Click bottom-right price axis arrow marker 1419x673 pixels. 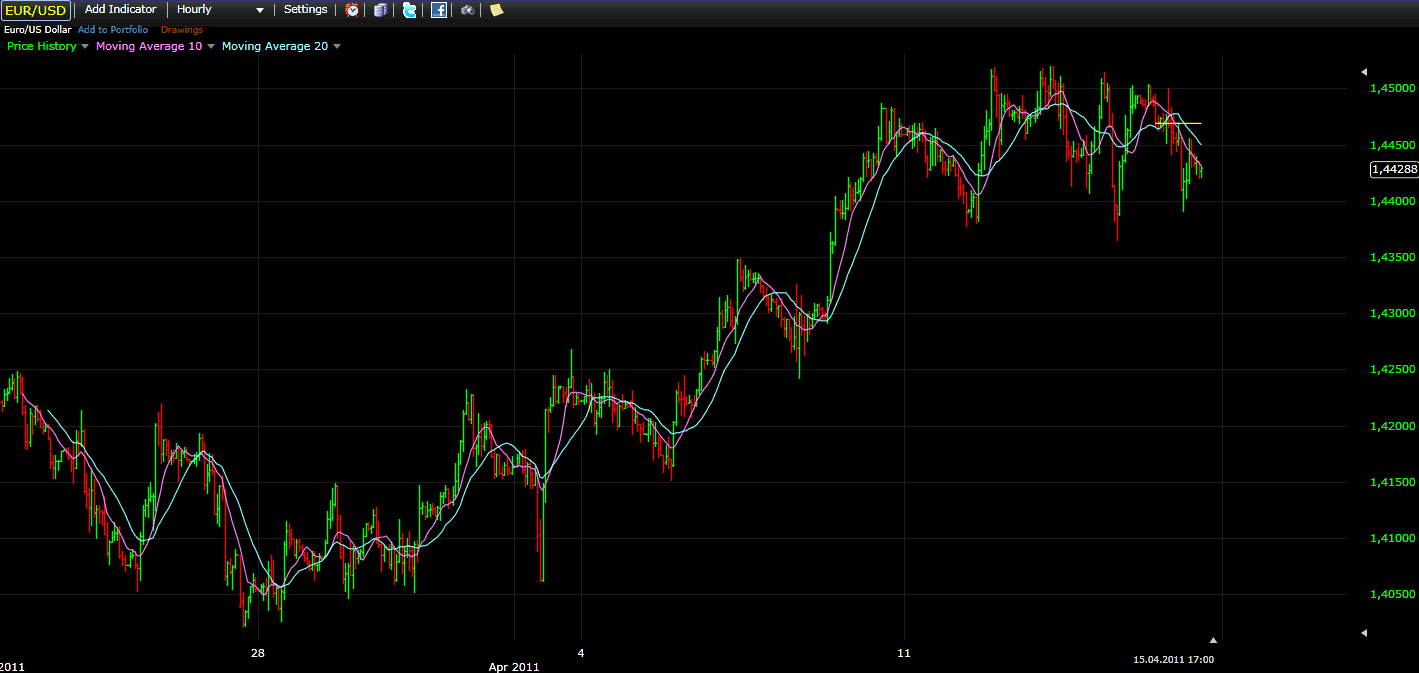(1363, 633)
